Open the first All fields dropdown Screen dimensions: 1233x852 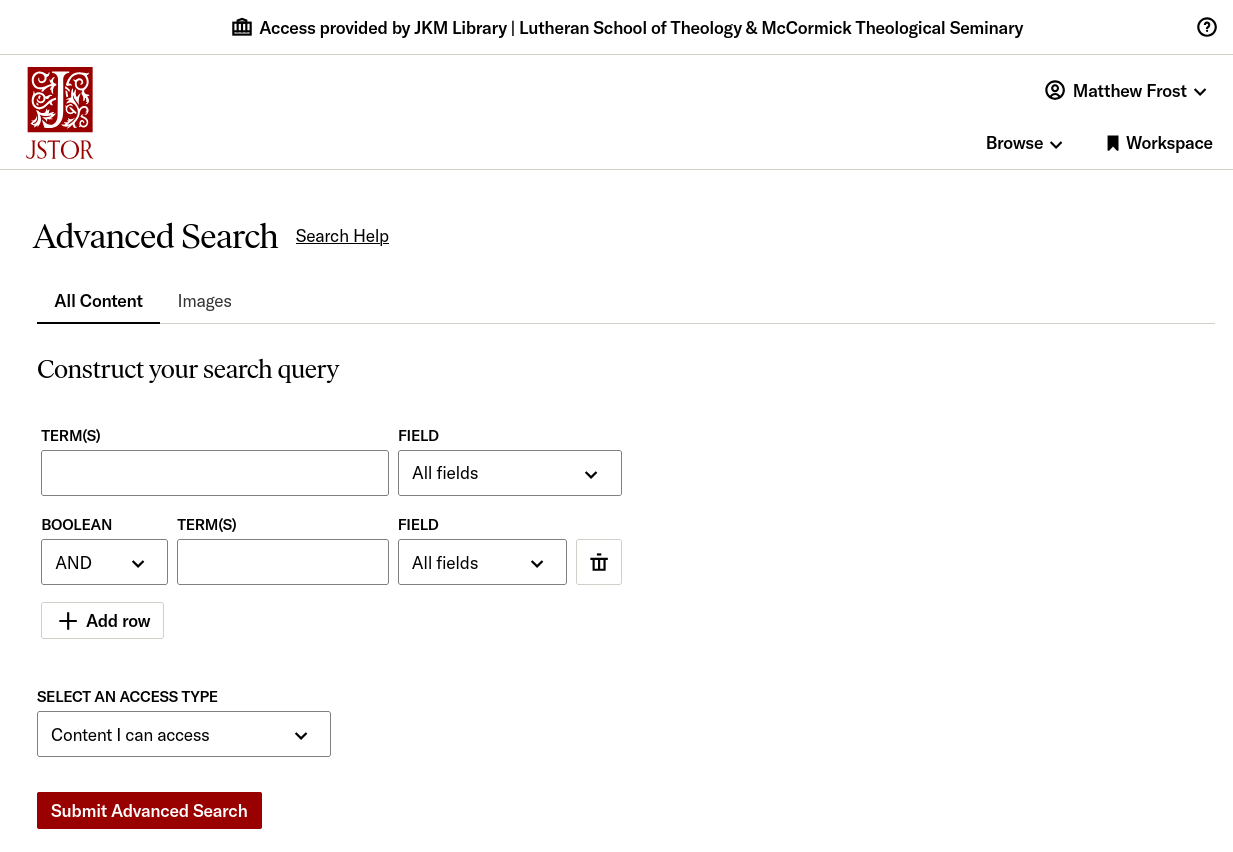click(x=509, y=472)
